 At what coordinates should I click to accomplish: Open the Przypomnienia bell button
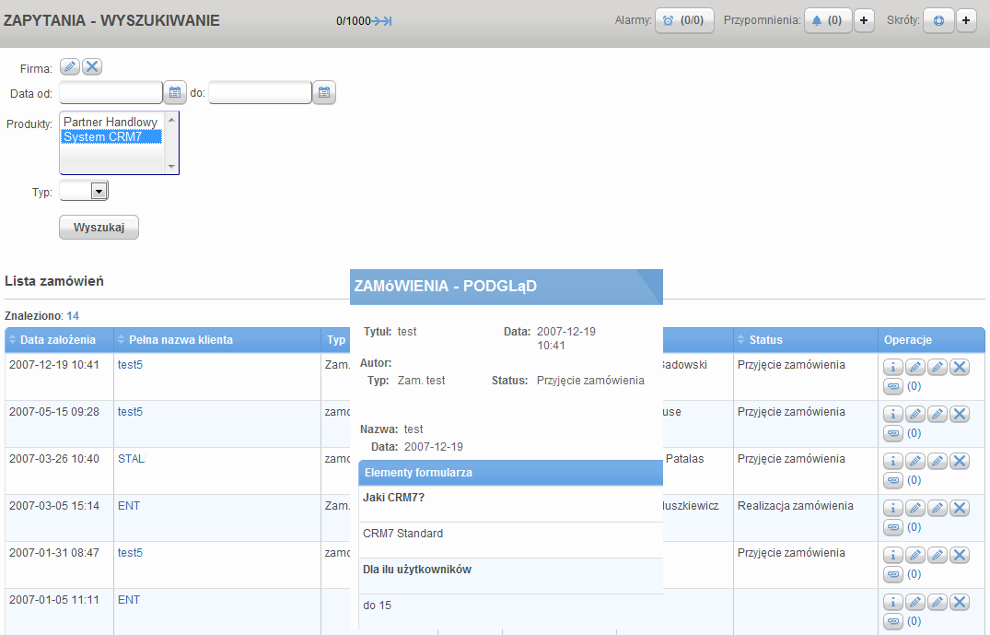pyautogui.click(x=826, y=20)
